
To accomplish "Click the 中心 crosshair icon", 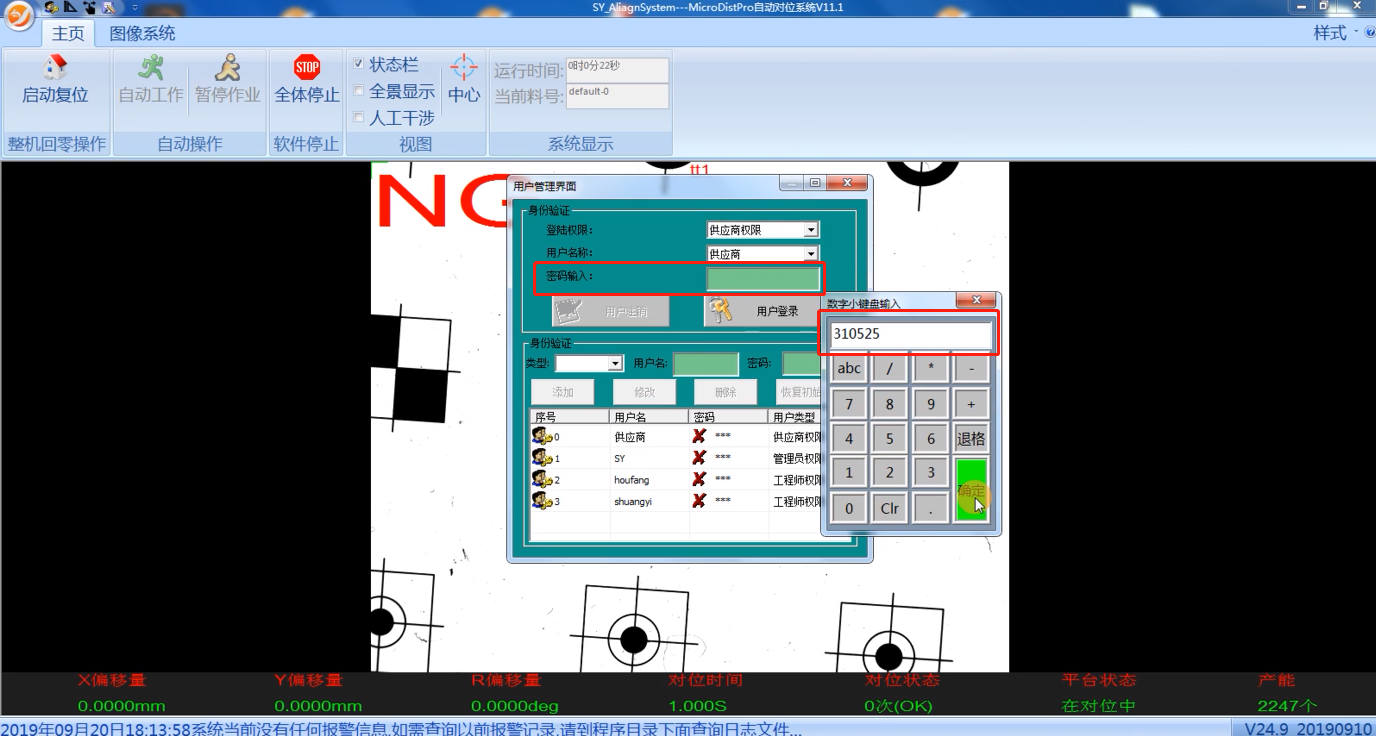I will tap(463, 68).
